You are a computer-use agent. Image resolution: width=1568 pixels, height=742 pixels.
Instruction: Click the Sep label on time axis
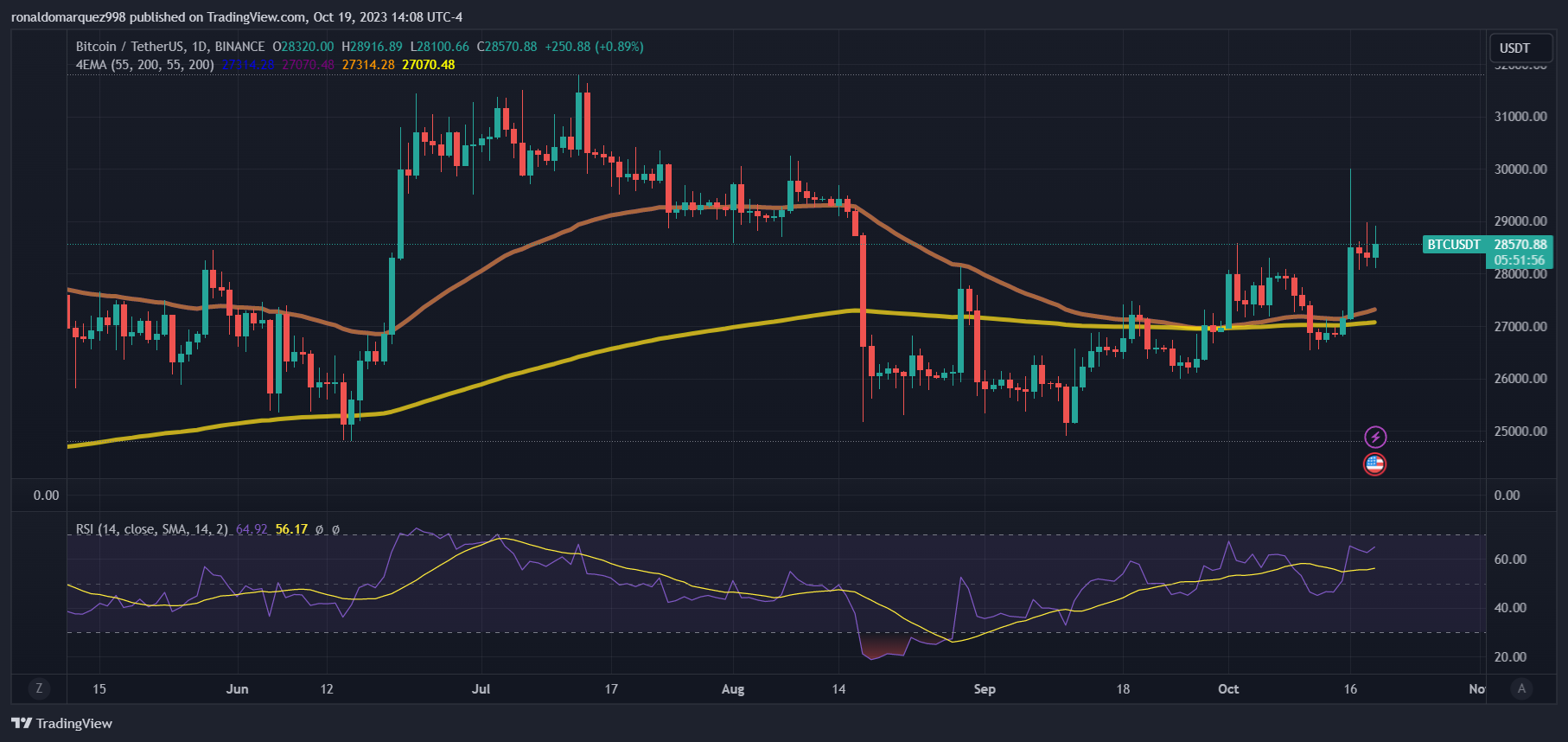click(985, 689)
